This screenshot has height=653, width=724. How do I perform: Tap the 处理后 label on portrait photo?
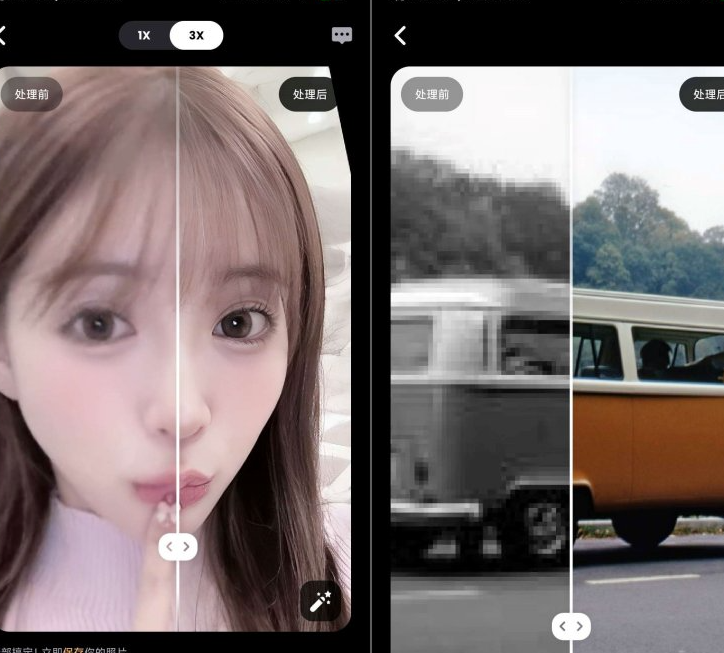tap(309, 94)
